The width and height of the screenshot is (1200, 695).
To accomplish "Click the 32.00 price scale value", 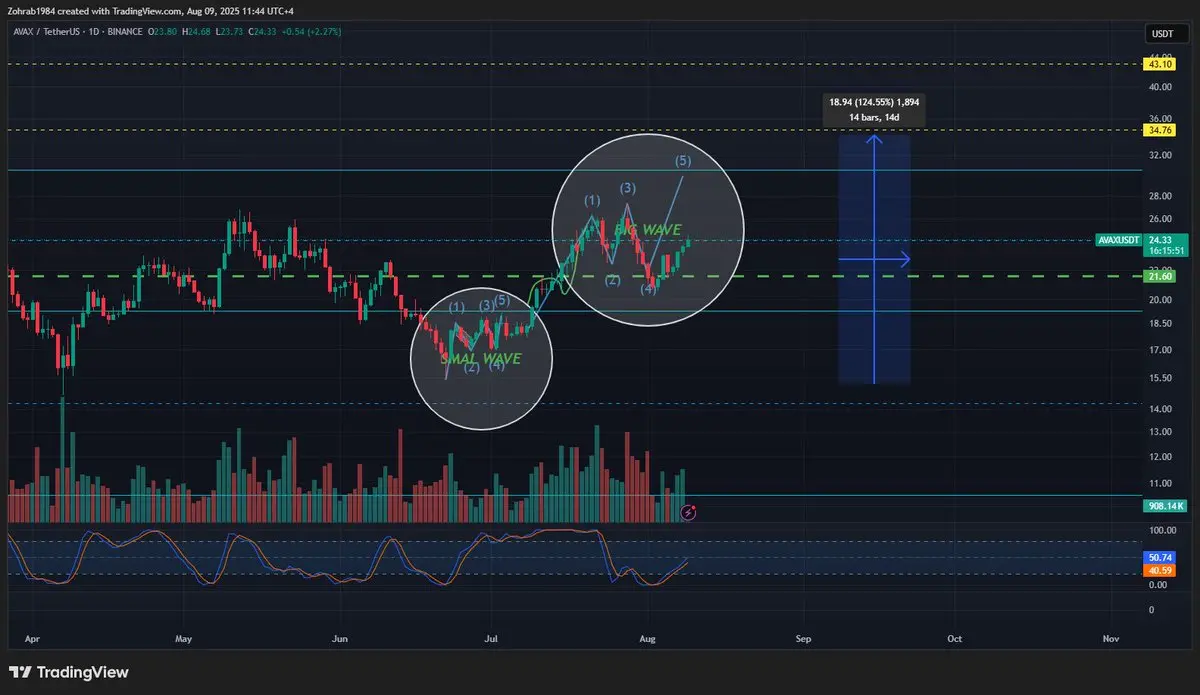I will tap(1160, 155).
